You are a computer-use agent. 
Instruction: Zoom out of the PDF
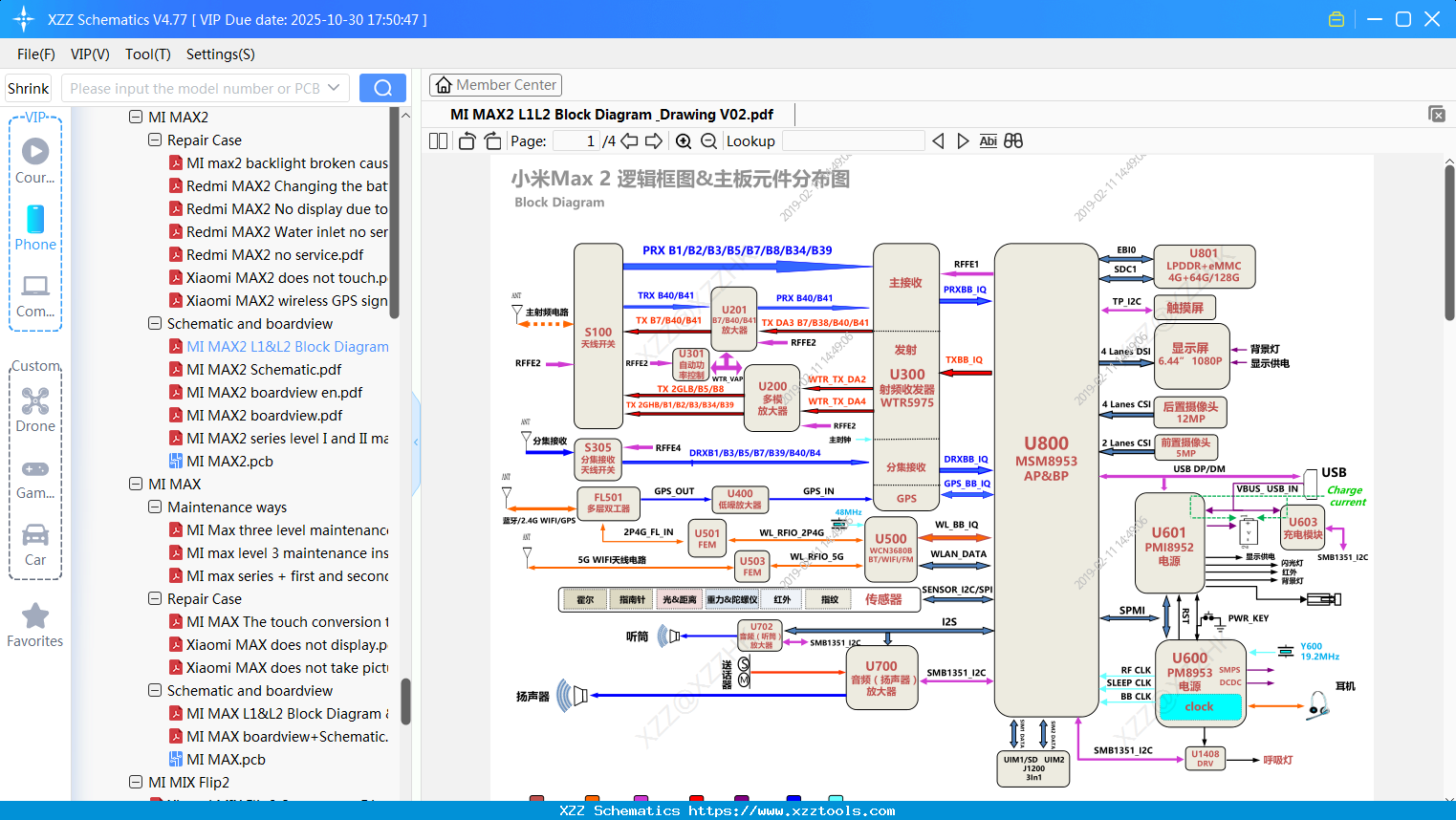click(708, 140)
